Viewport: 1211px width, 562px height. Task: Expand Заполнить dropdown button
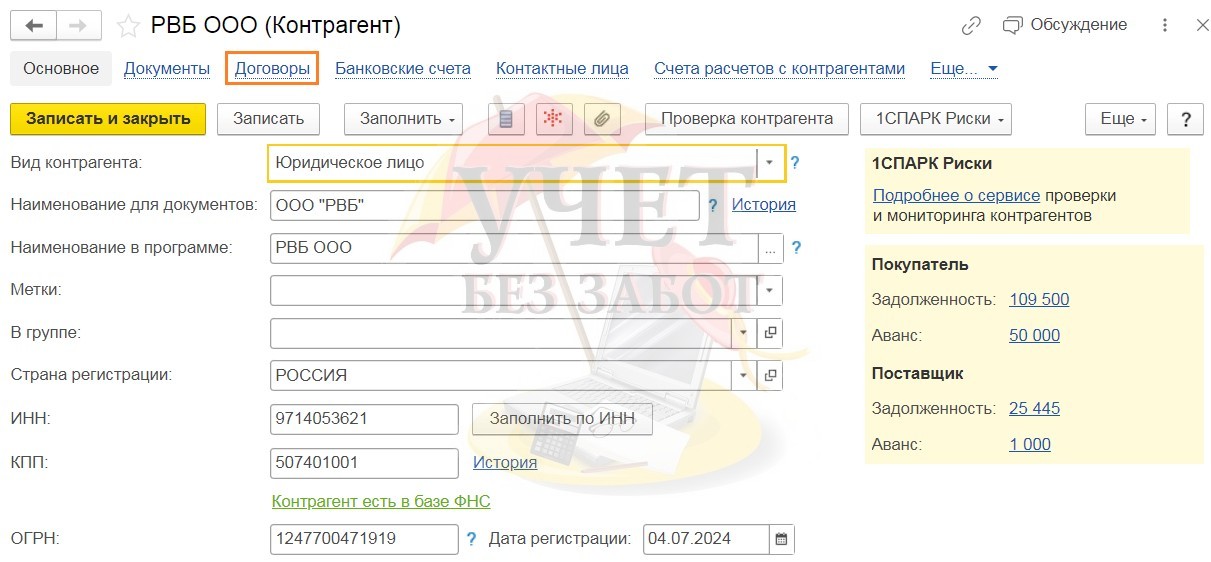click(404, 119)
